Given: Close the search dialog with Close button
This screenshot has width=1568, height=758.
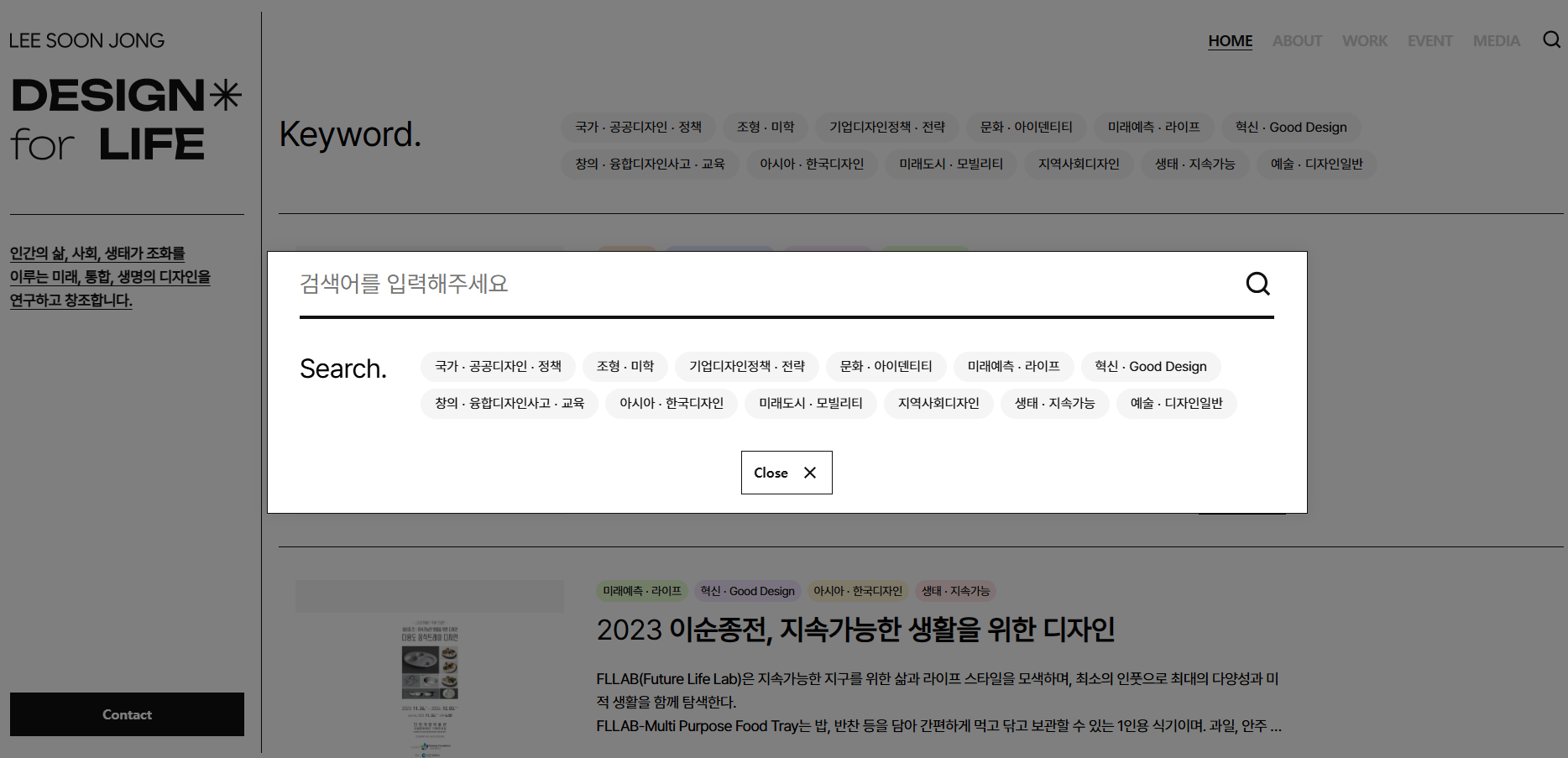Looking at the screenshot, I should pyautogui.click(x=786, y=473).
